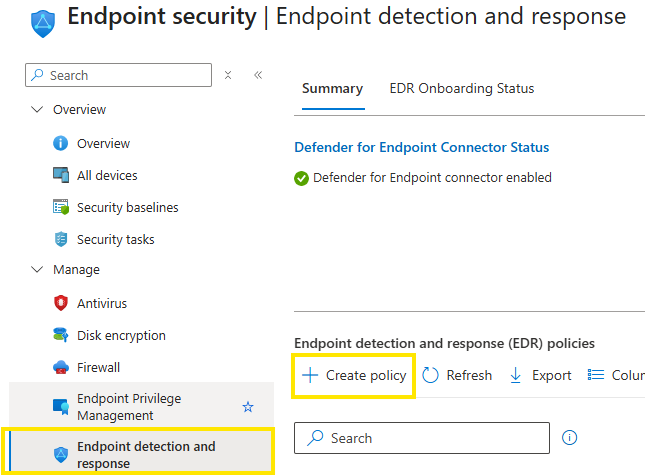Collapse the sidebar menu with double chevron

257,75
